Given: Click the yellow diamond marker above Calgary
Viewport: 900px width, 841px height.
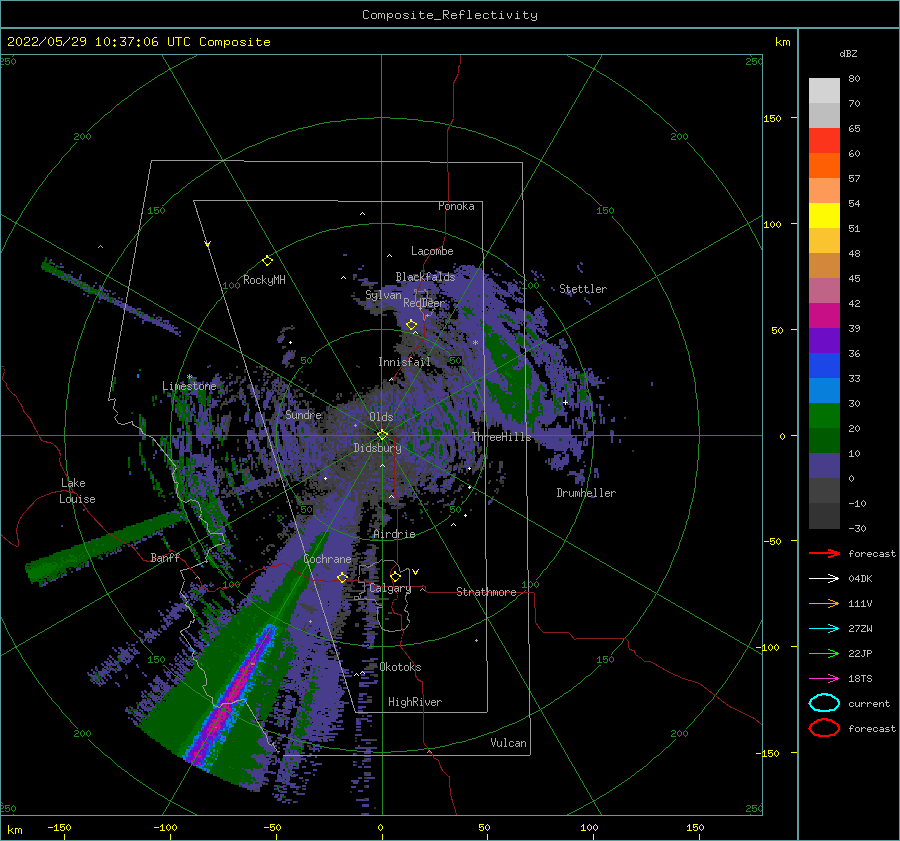Looking at the screenshot, I should click(x=395, y=576).
